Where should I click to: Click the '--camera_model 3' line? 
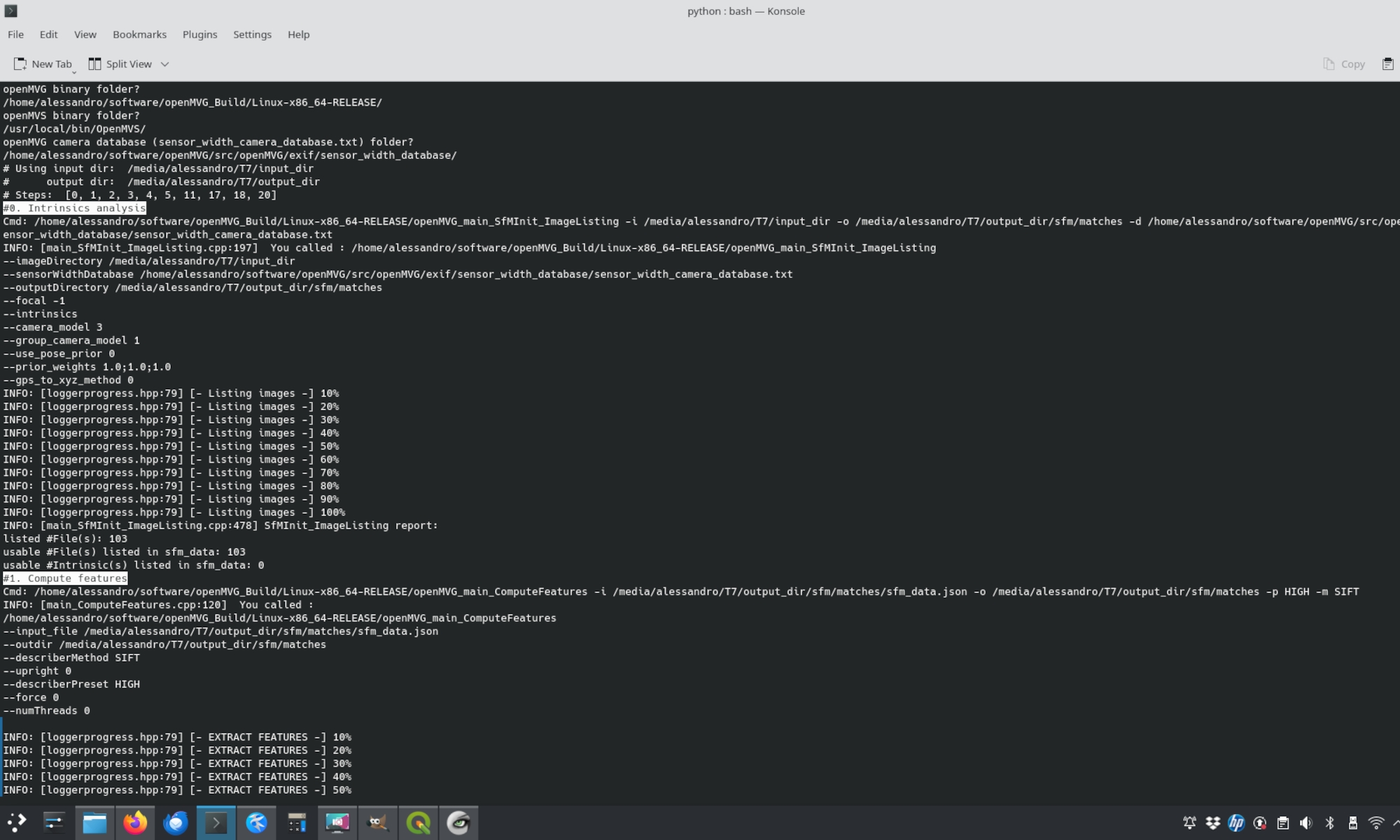point(52,327)
